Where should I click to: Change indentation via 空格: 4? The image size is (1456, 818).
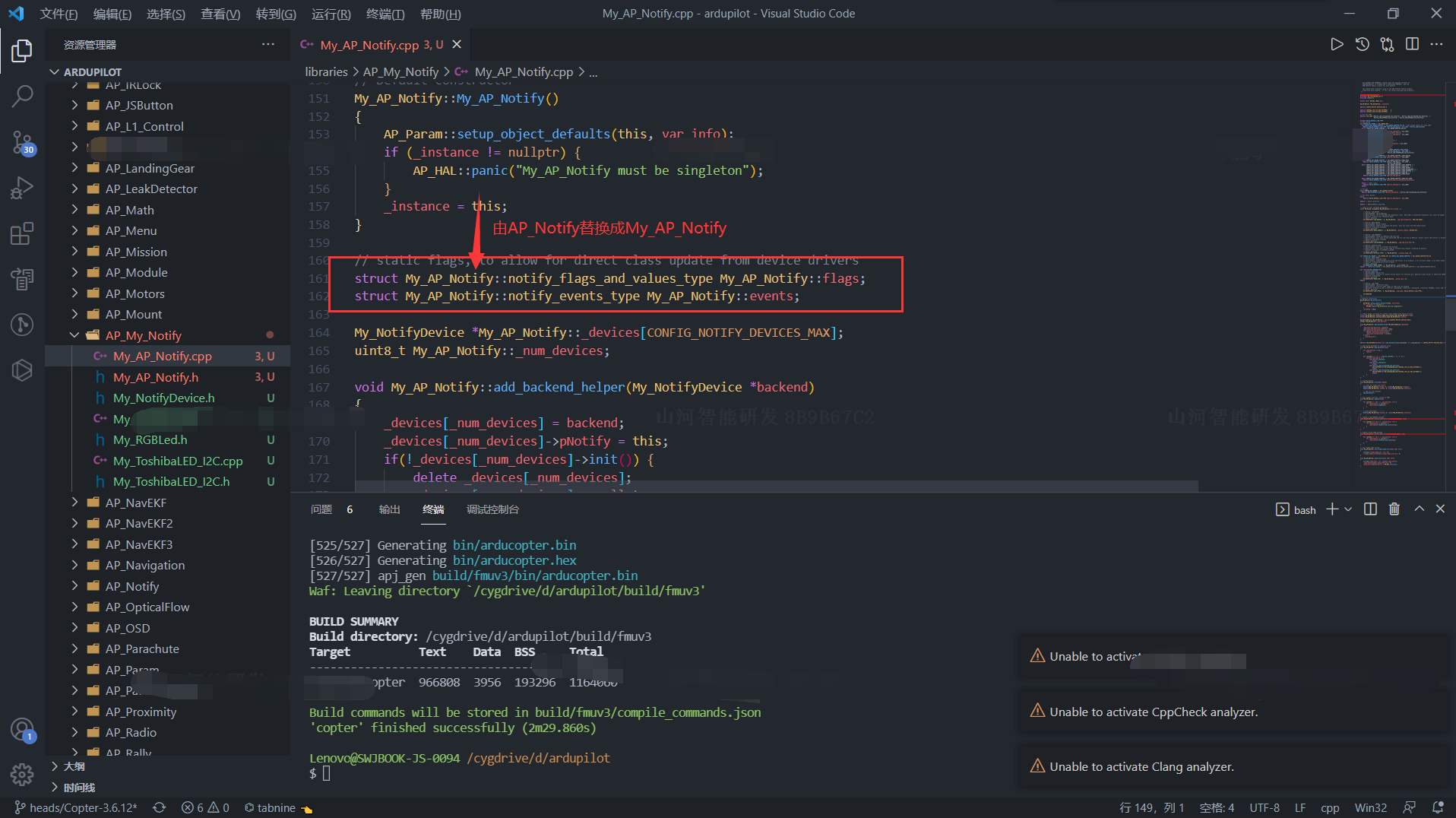1217,807
